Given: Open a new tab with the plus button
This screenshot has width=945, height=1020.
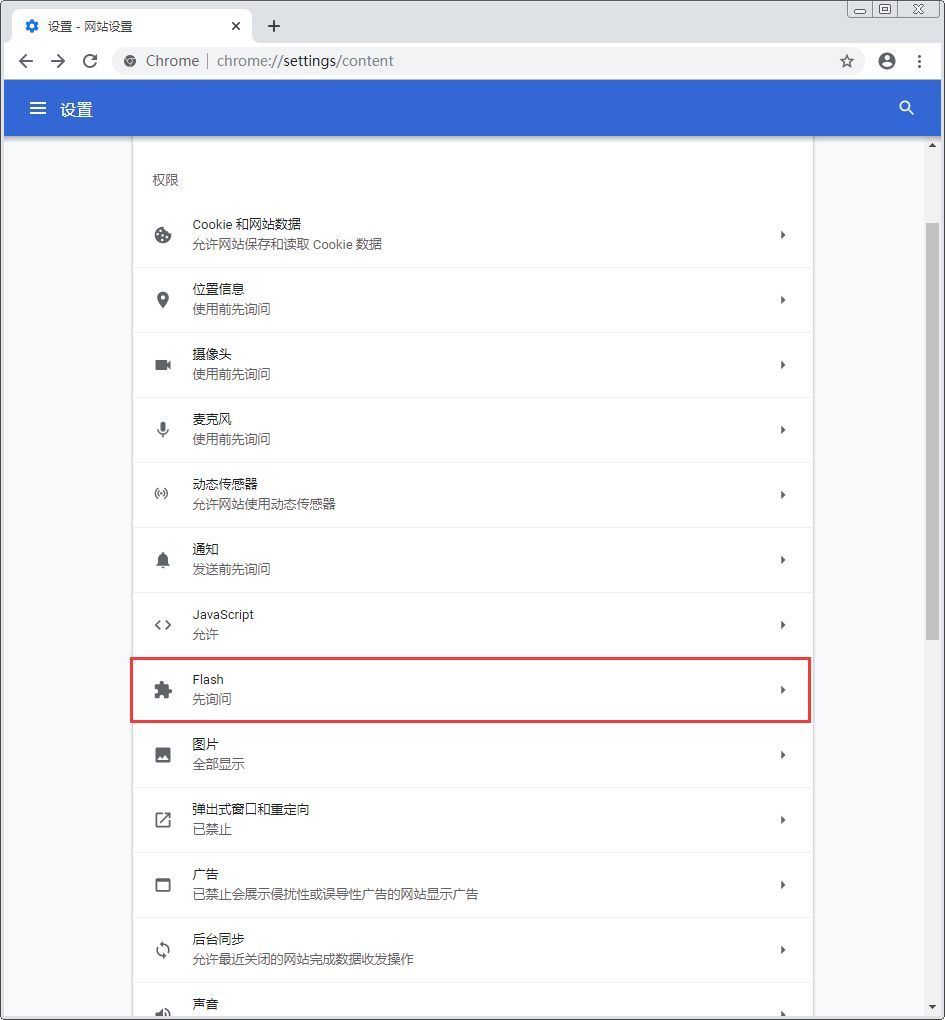Looking at the screenshot, I should click(x=274, y=26).
